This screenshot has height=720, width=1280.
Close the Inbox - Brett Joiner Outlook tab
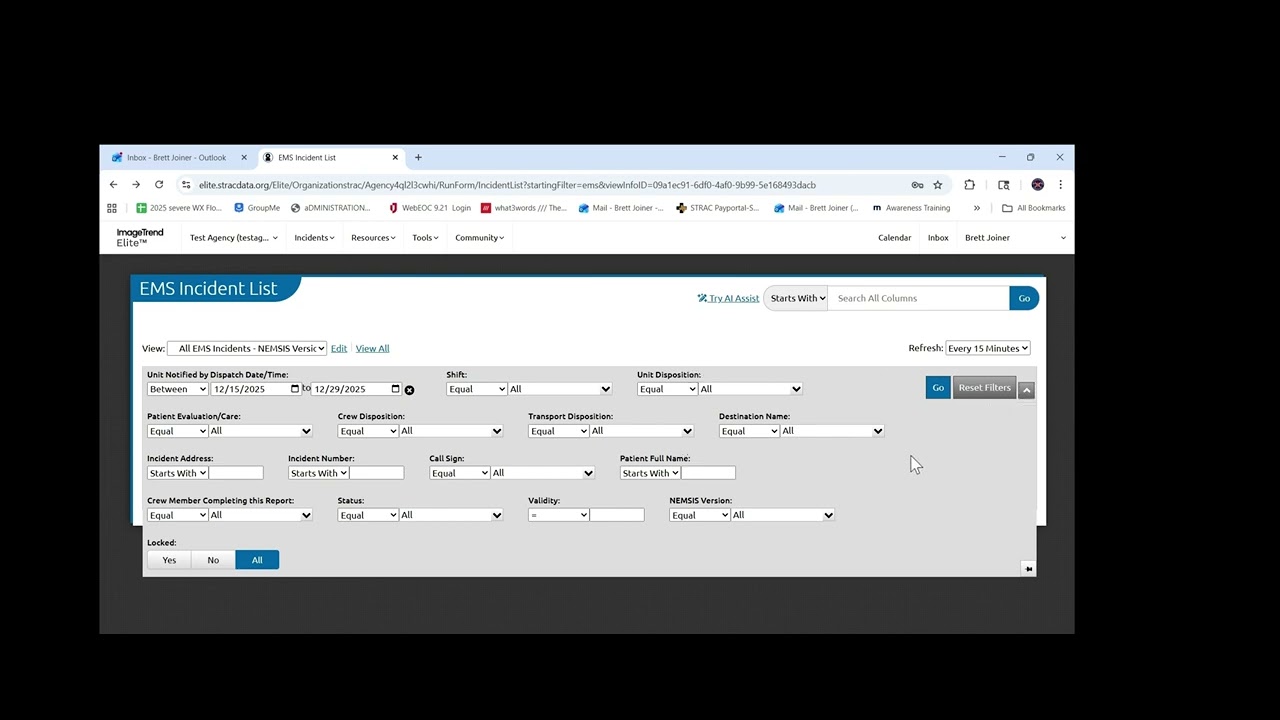244,157
